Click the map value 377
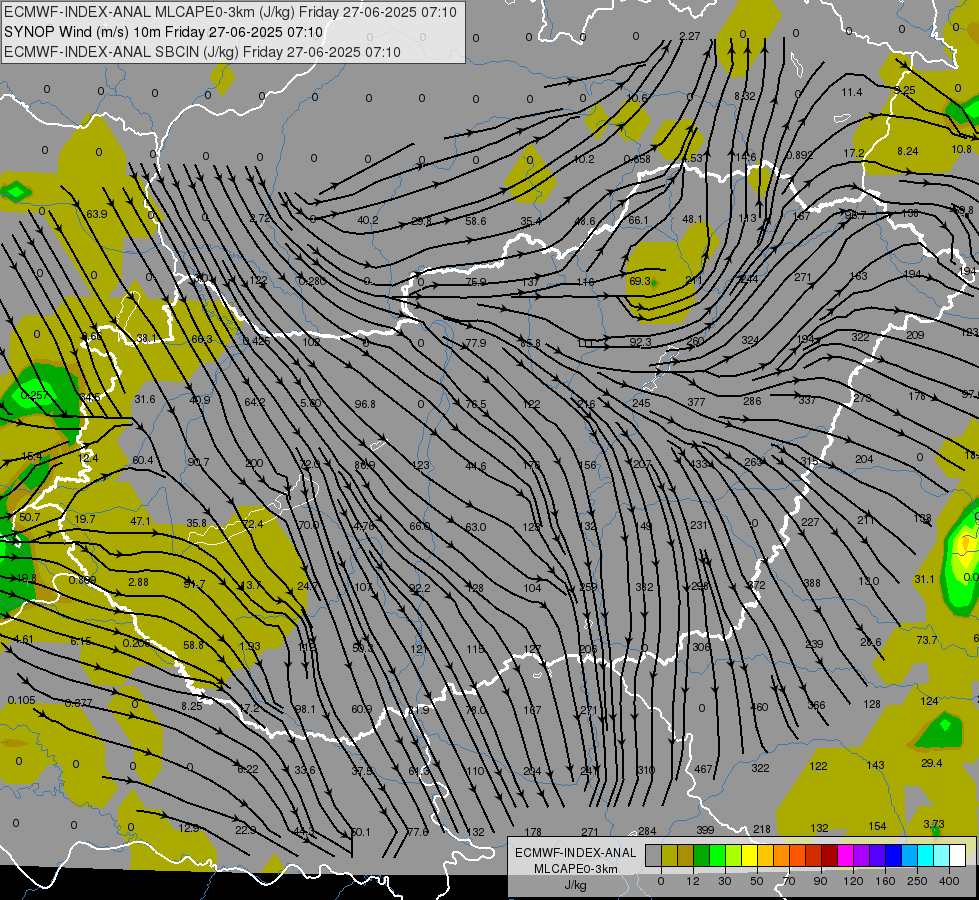The width and height of the screenshot is (979, 900). (x=696, y=402)
